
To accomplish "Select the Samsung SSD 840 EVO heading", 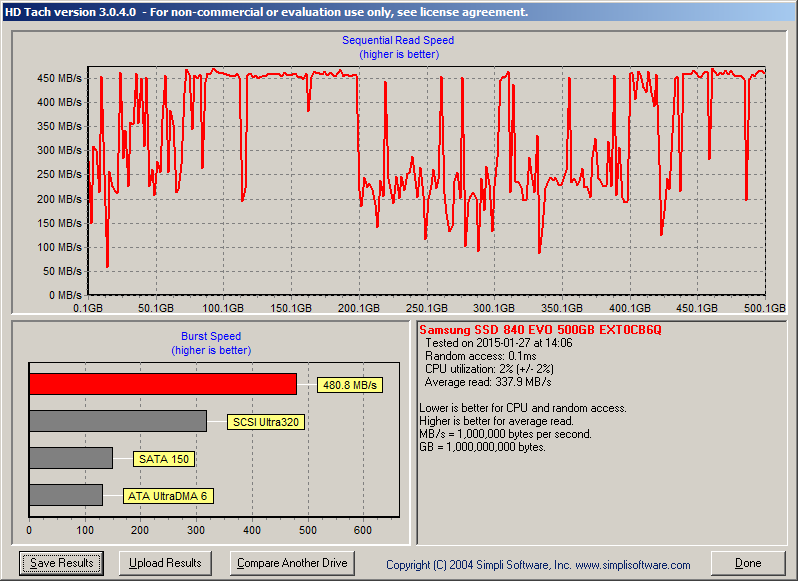I will [540, 330].
